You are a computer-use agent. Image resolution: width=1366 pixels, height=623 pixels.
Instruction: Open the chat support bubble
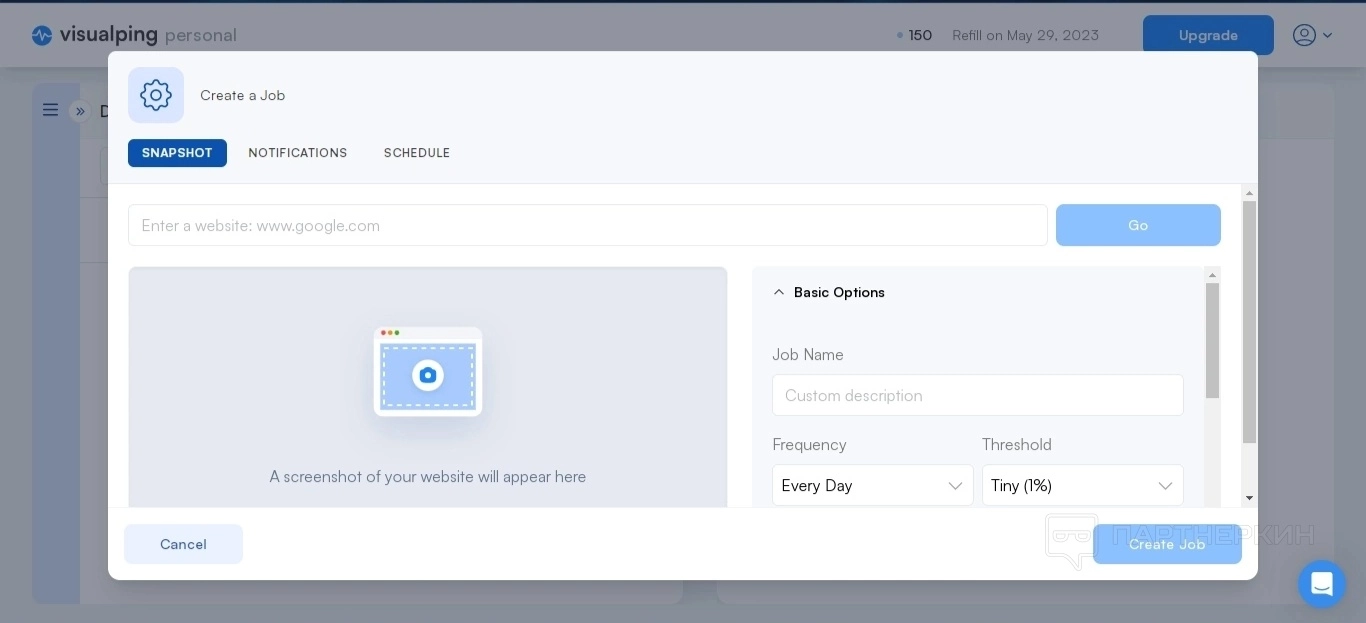[x=1321, y=584]
